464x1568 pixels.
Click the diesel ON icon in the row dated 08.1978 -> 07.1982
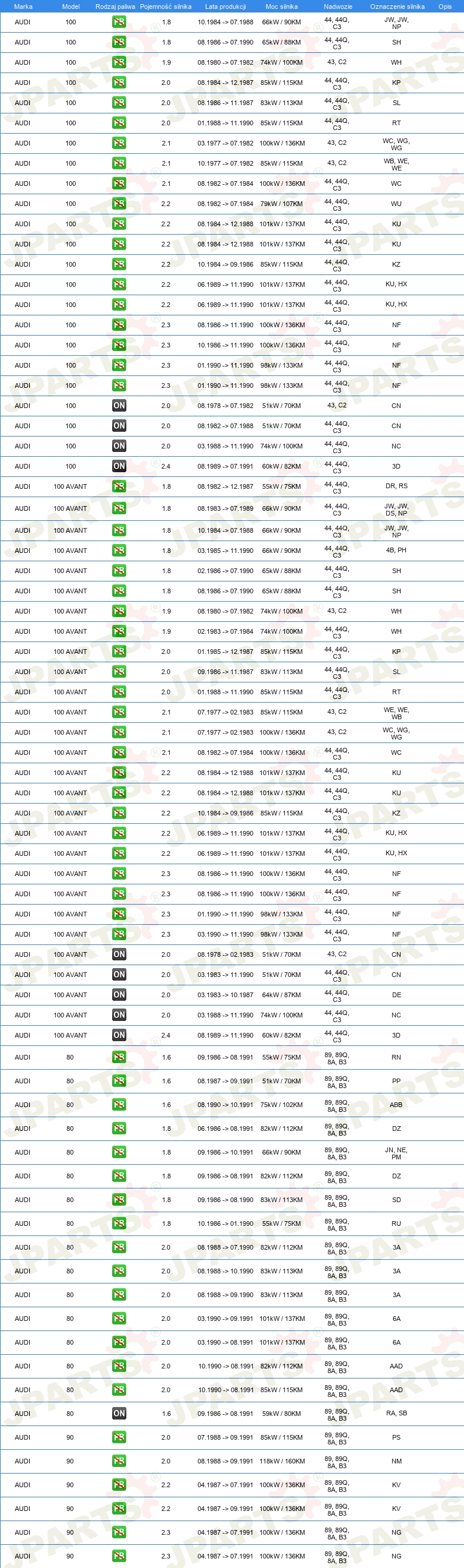(119, 406)
